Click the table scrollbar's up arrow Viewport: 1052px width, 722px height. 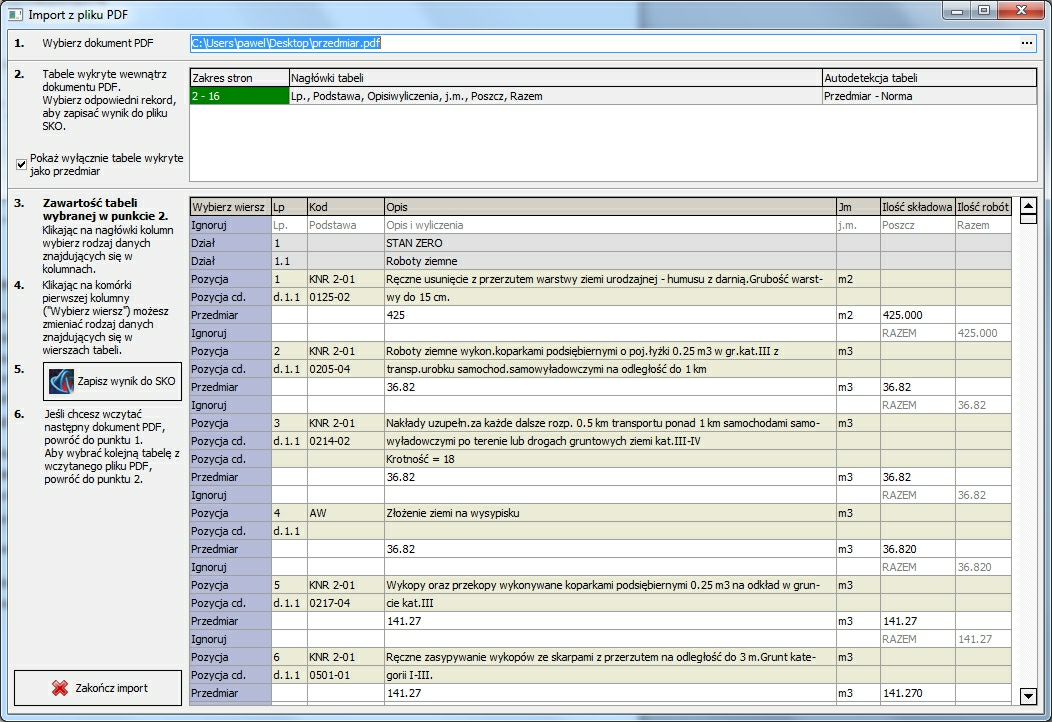point(1028,206)
